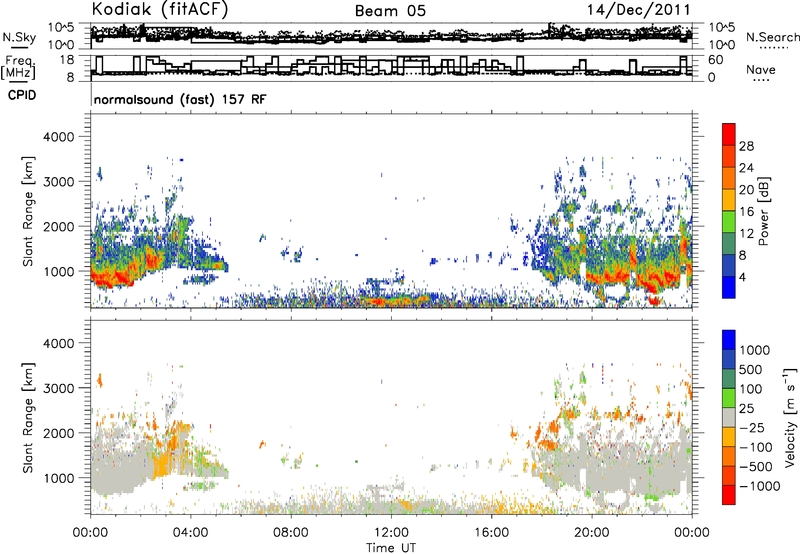800x554 pixels.
Task: Click the 'N.Sky' legend label
Action: [x=19, y=37]
